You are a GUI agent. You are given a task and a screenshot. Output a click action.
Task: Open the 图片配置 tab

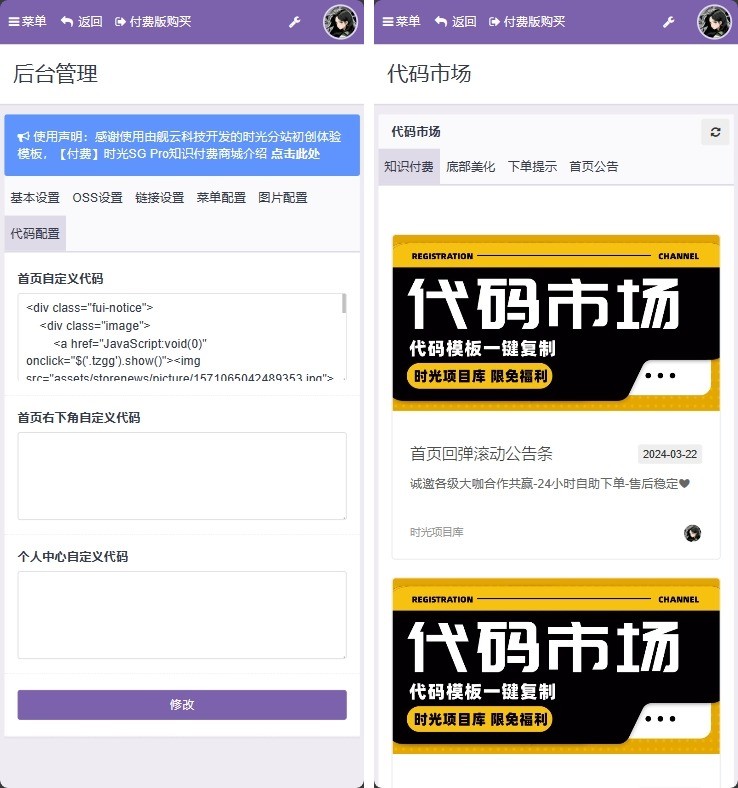click(282, 198)
